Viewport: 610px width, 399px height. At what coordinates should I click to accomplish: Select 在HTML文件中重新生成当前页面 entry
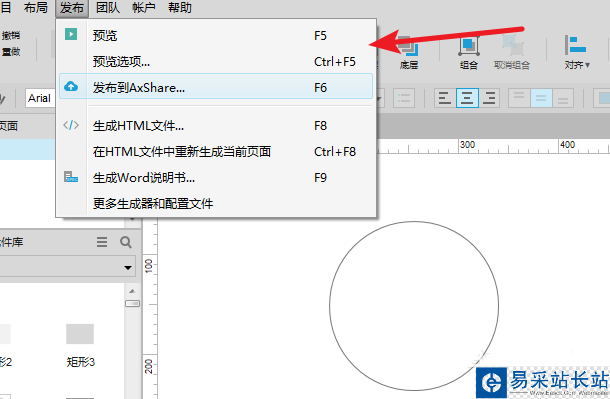click(216, 152)
